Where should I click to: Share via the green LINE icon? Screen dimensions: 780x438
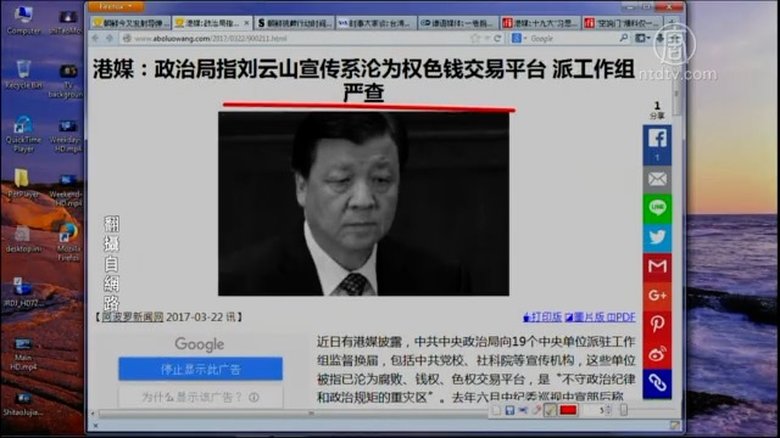pos(657,208)
